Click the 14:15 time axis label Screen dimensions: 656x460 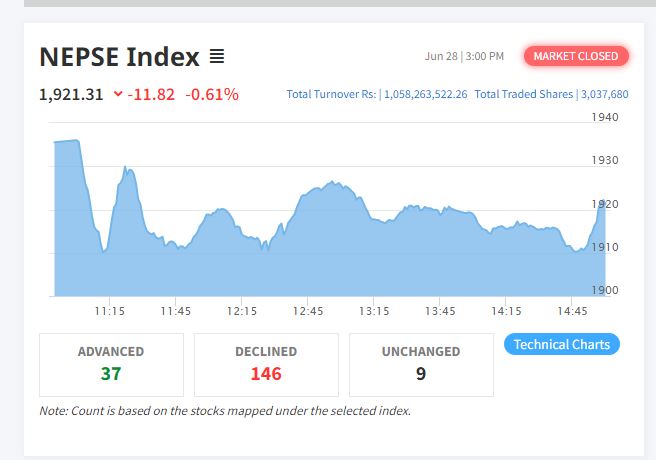tap(506, 311)
